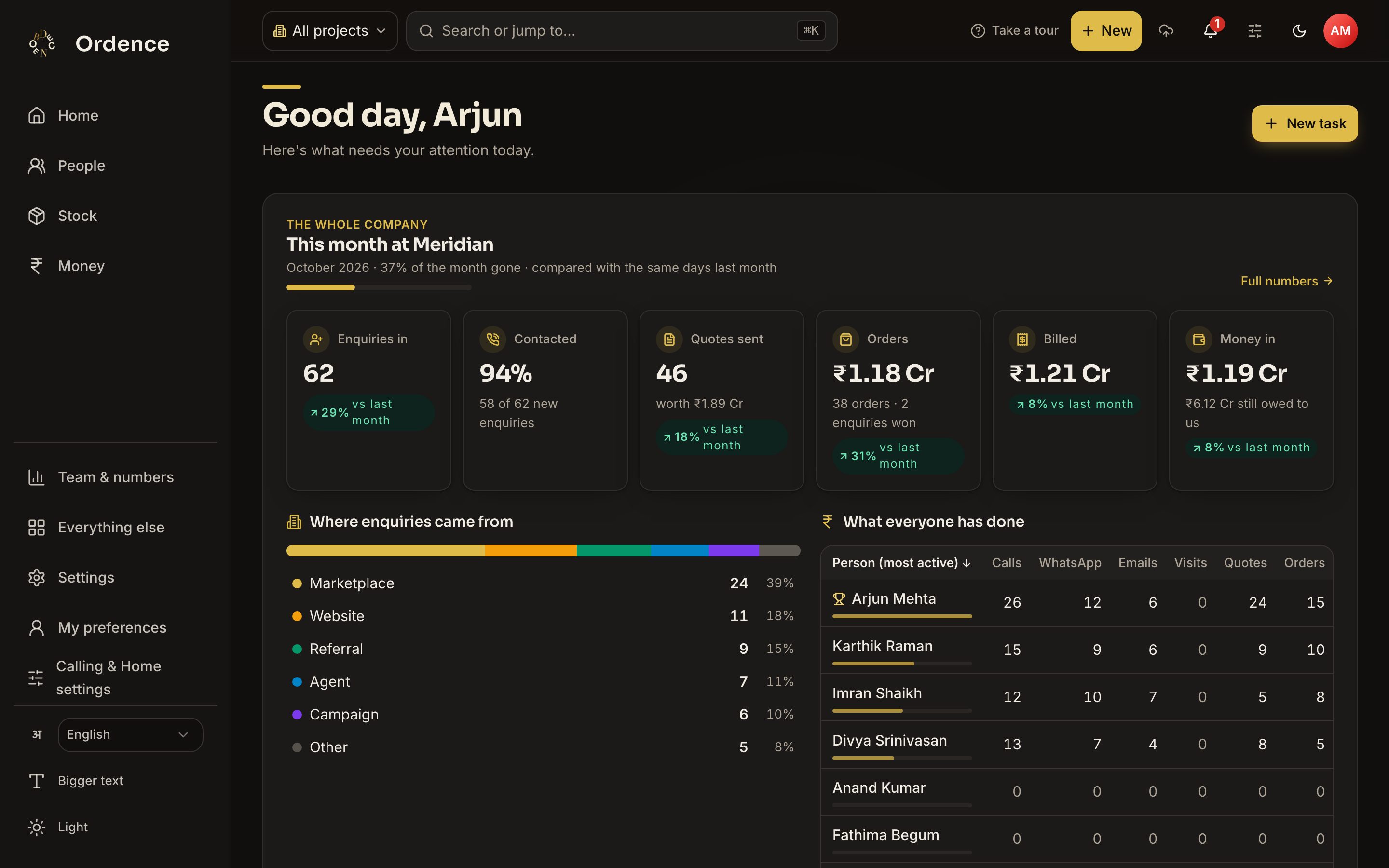Click the Enquiries in card icon
This screenshot has width=1389, height=868.
pyautogui.click(x=316, y=339)
